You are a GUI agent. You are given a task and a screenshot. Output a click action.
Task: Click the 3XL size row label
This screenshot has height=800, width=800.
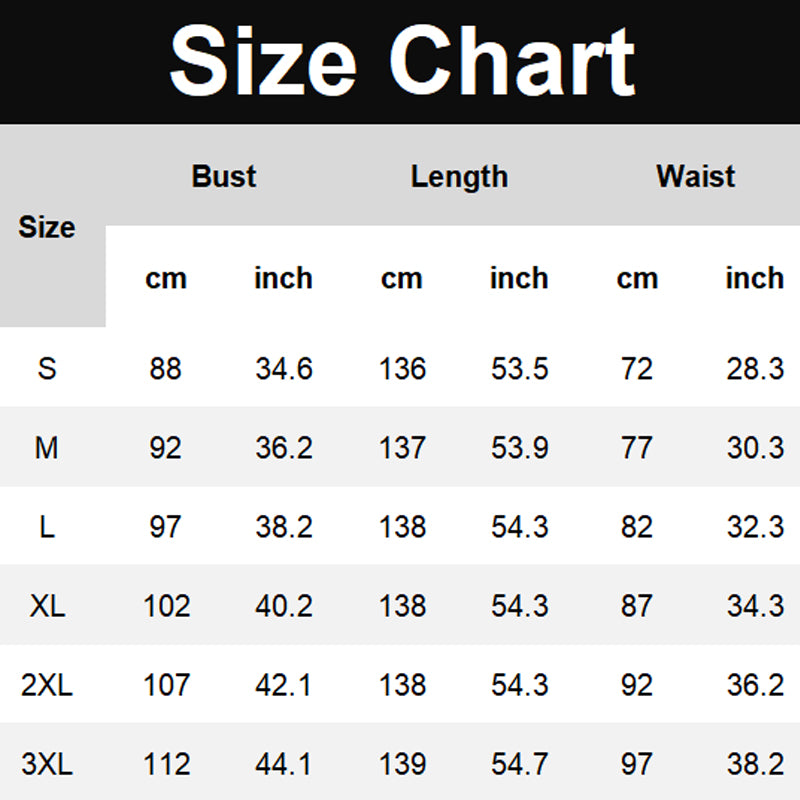click(47, 764)
